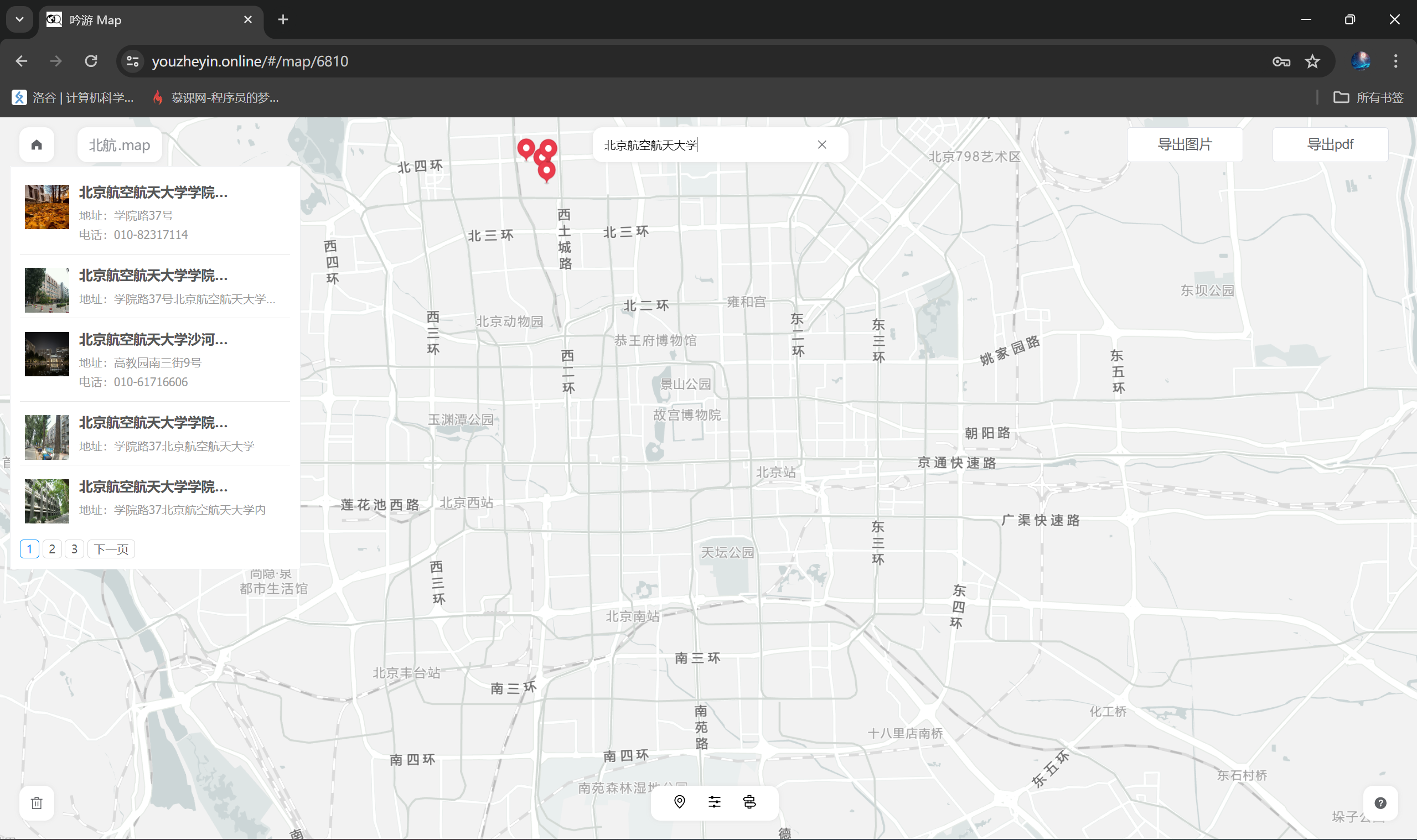Click address 高教园南三街9号

[157, 363]
